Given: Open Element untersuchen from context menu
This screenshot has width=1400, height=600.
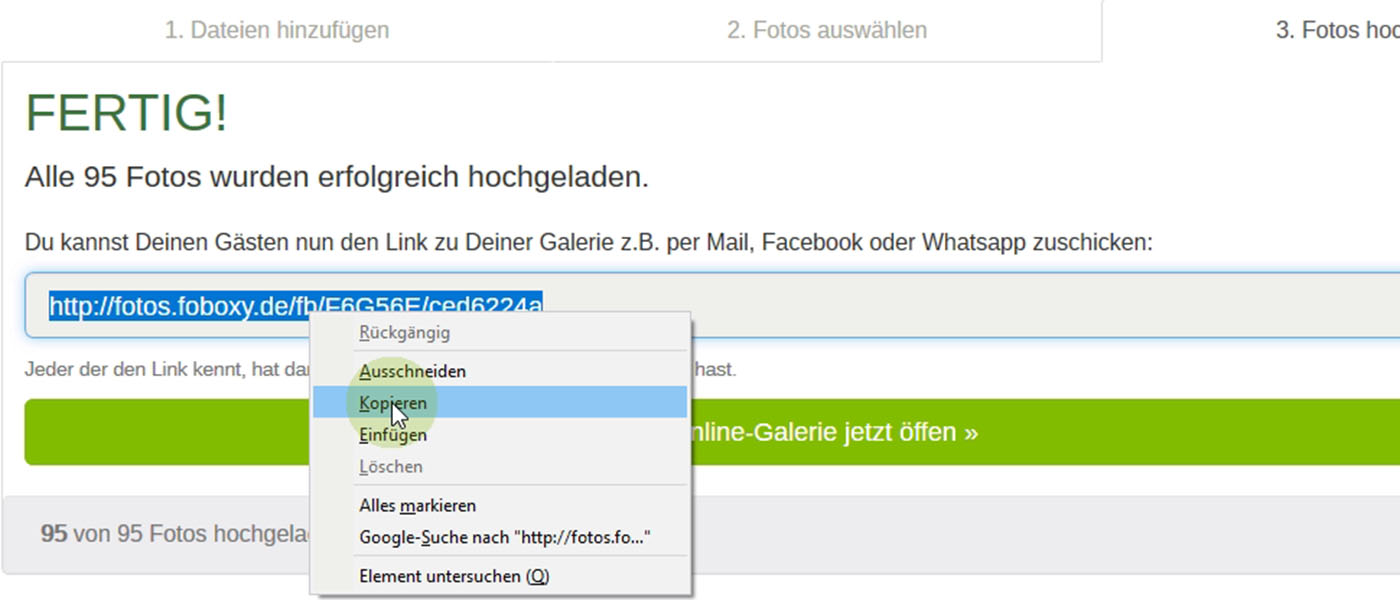Looking at the screenshot, I should point(454,577).
